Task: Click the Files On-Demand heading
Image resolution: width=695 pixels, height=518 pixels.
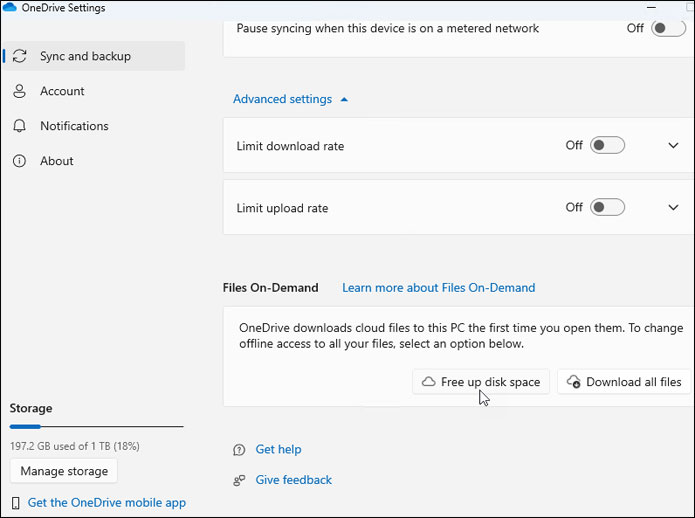Action: 270,288
